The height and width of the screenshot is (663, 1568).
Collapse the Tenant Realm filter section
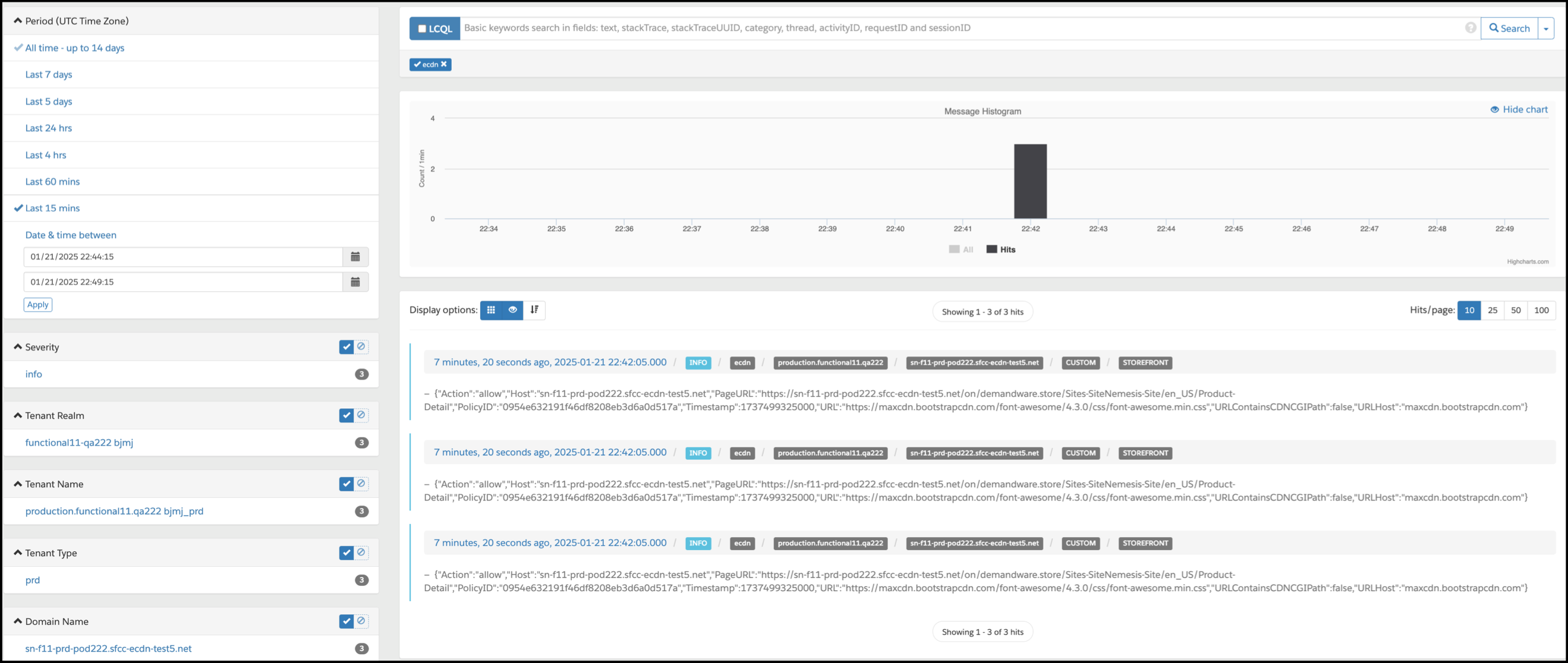pyautogui.click(x=18, y=415)
